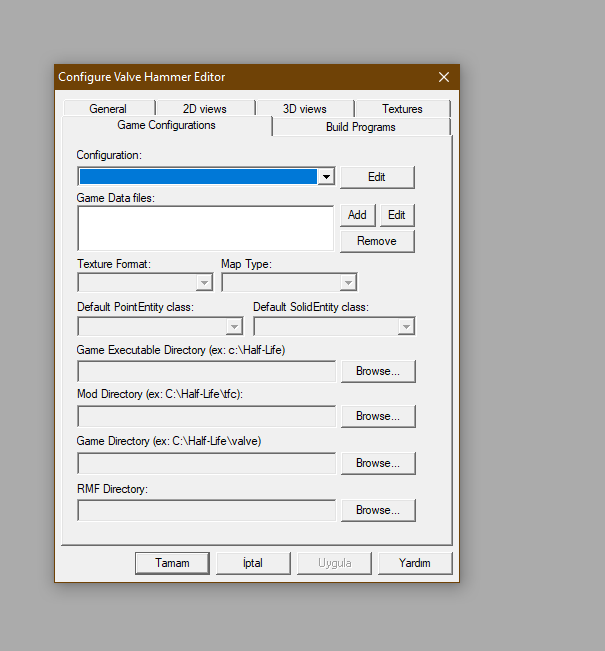This screenshot has width=605, height=651.
Task: Switch to the Textures tab
Action: (402, 108)
